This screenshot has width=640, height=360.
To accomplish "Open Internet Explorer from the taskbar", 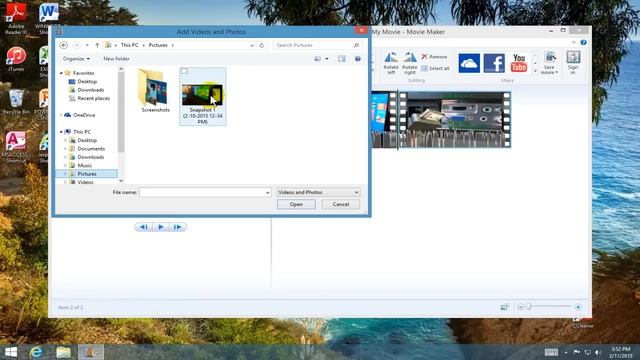I will [x=36, y=352].
